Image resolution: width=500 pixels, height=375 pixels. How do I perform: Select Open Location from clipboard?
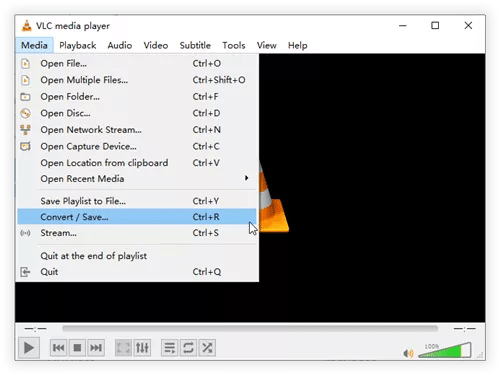[137, 163]
